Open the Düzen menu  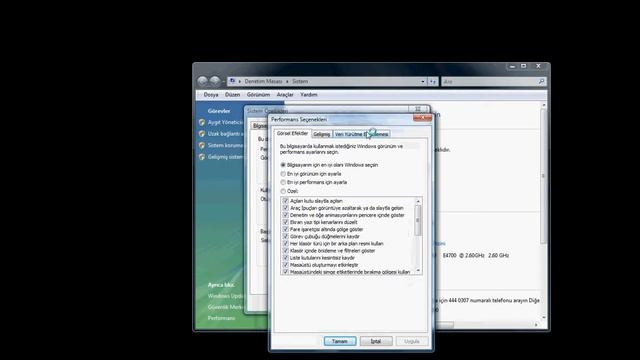coord(232,95)
